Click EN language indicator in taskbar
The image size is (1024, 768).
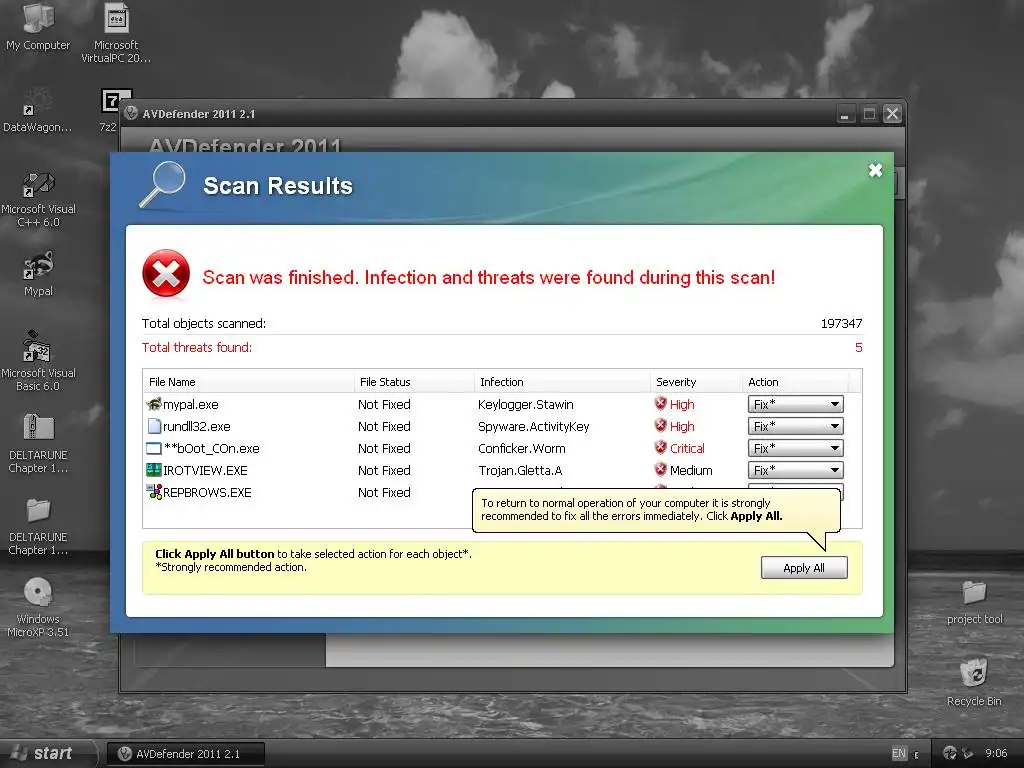tap(899, 754)
